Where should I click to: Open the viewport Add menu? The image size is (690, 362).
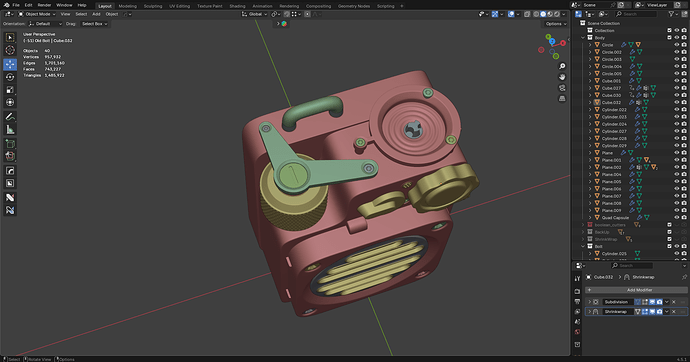96,14
